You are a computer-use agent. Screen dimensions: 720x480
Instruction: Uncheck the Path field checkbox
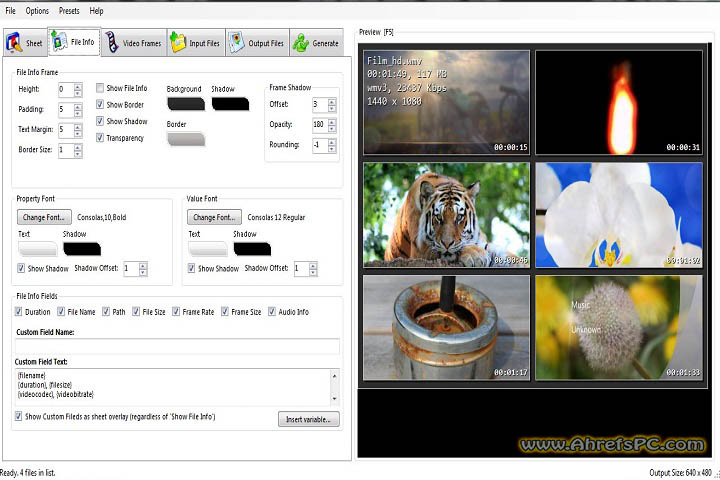[x=106, y=311]
